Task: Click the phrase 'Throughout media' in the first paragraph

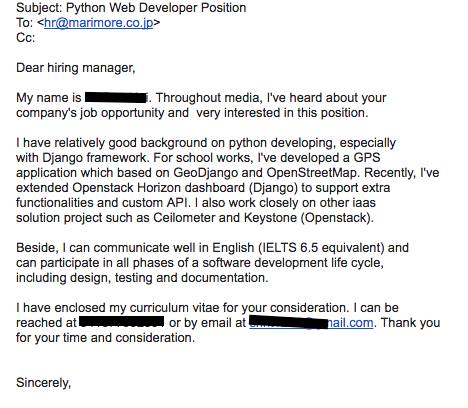Action: pos(207,98)
